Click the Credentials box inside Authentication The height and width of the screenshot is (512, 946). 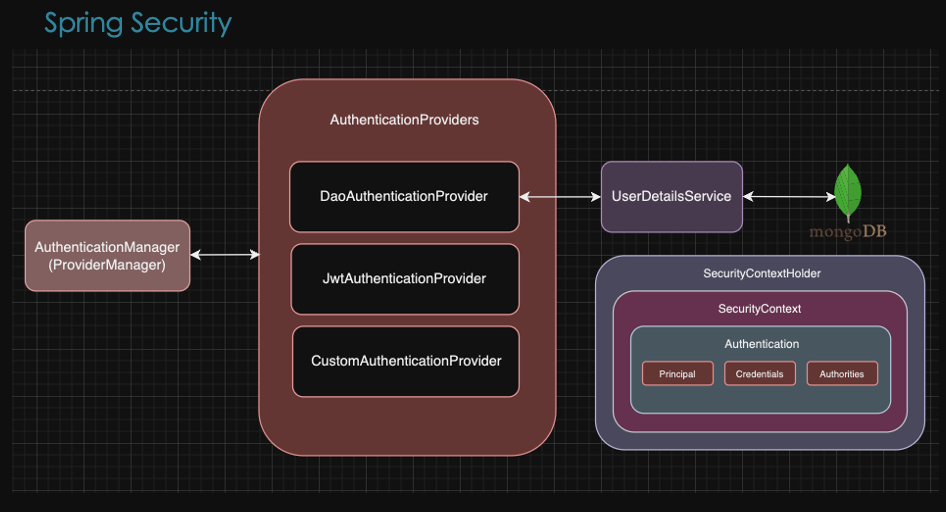pyautogui.click(x=759, y=374)
